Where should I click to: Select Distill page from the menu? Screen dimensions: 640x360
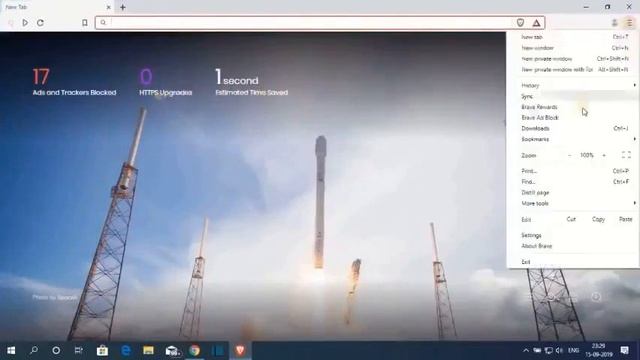(573, 193)
